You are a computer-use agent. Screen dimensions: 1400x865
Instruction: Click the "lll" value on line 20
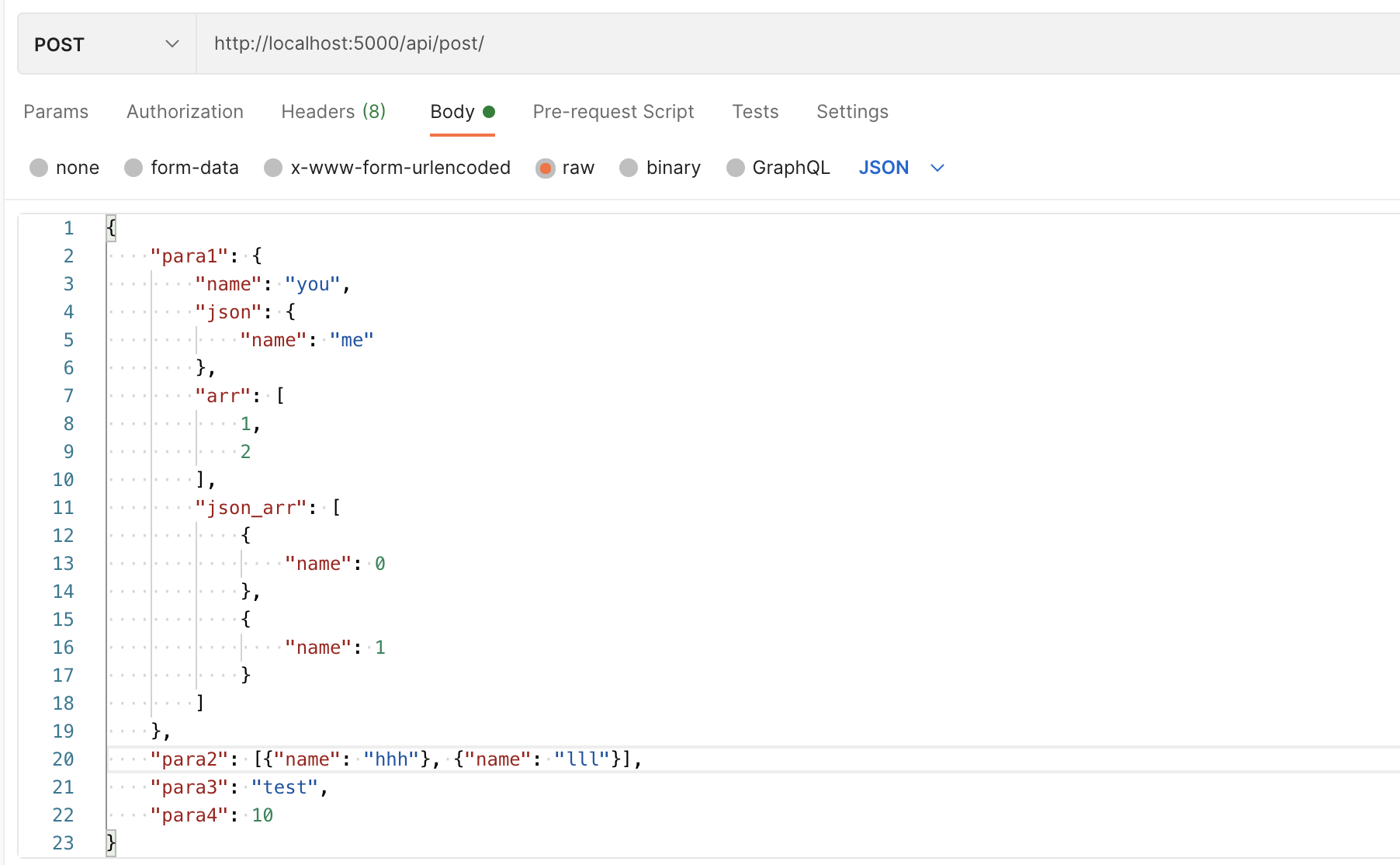click(x=581, y=759)
